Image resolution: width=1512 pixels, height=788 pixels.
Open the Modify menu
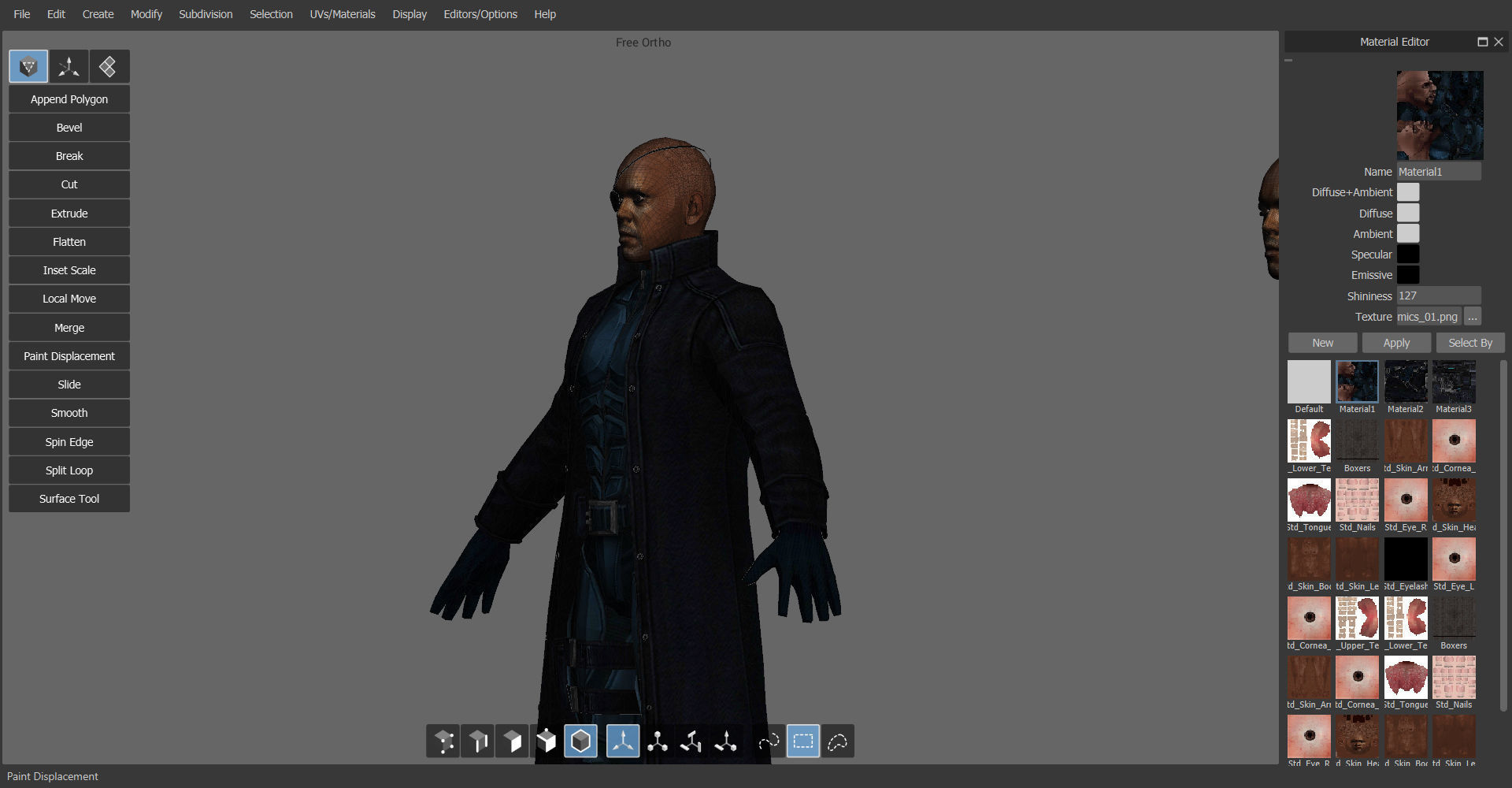click(x=146, y=14)
